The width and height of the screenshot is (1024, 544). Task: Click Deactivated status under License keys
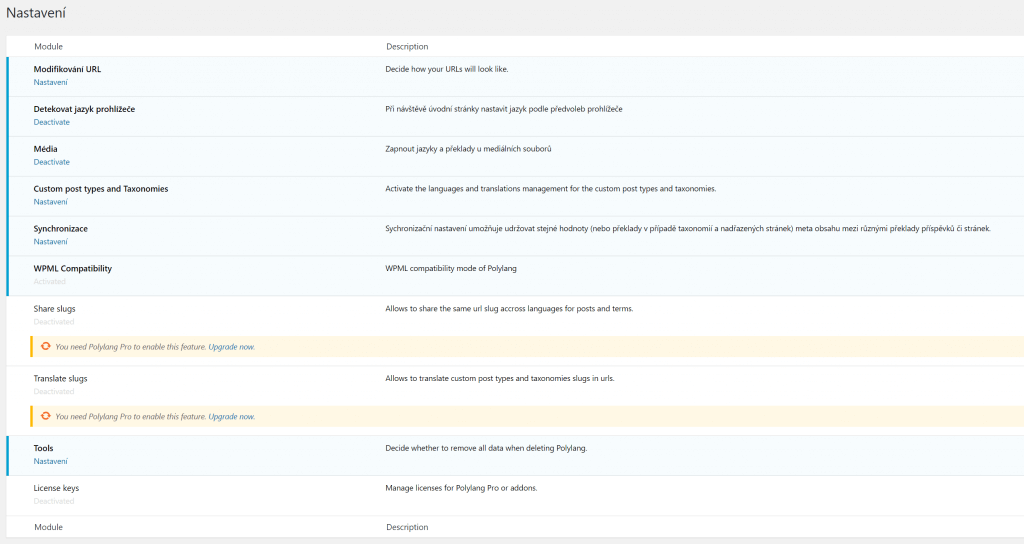pyautogui.click(x=54, y=502)
